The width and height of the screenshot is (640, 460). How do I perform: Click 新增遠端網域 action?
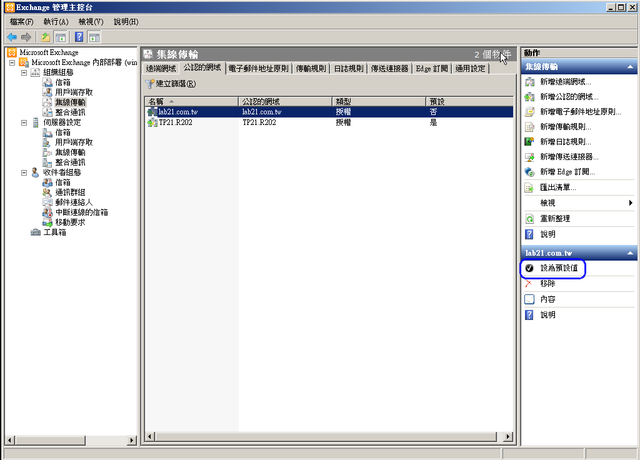566,82
